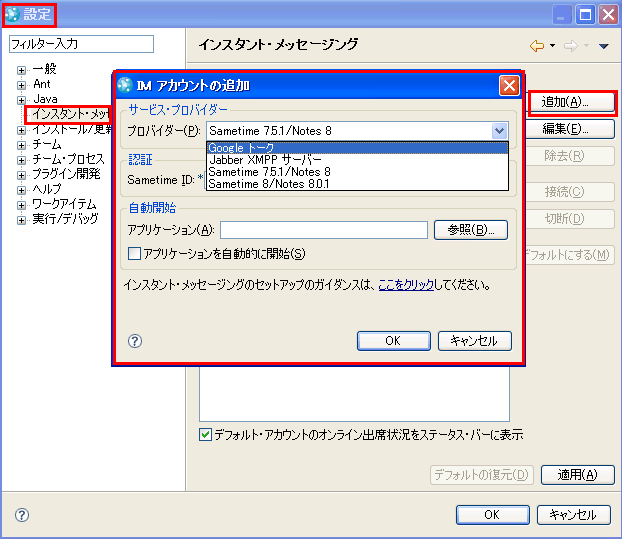Select インスタント・メッセージング in the tree
This screenshot has width=622, height=539.
[71, 114]
